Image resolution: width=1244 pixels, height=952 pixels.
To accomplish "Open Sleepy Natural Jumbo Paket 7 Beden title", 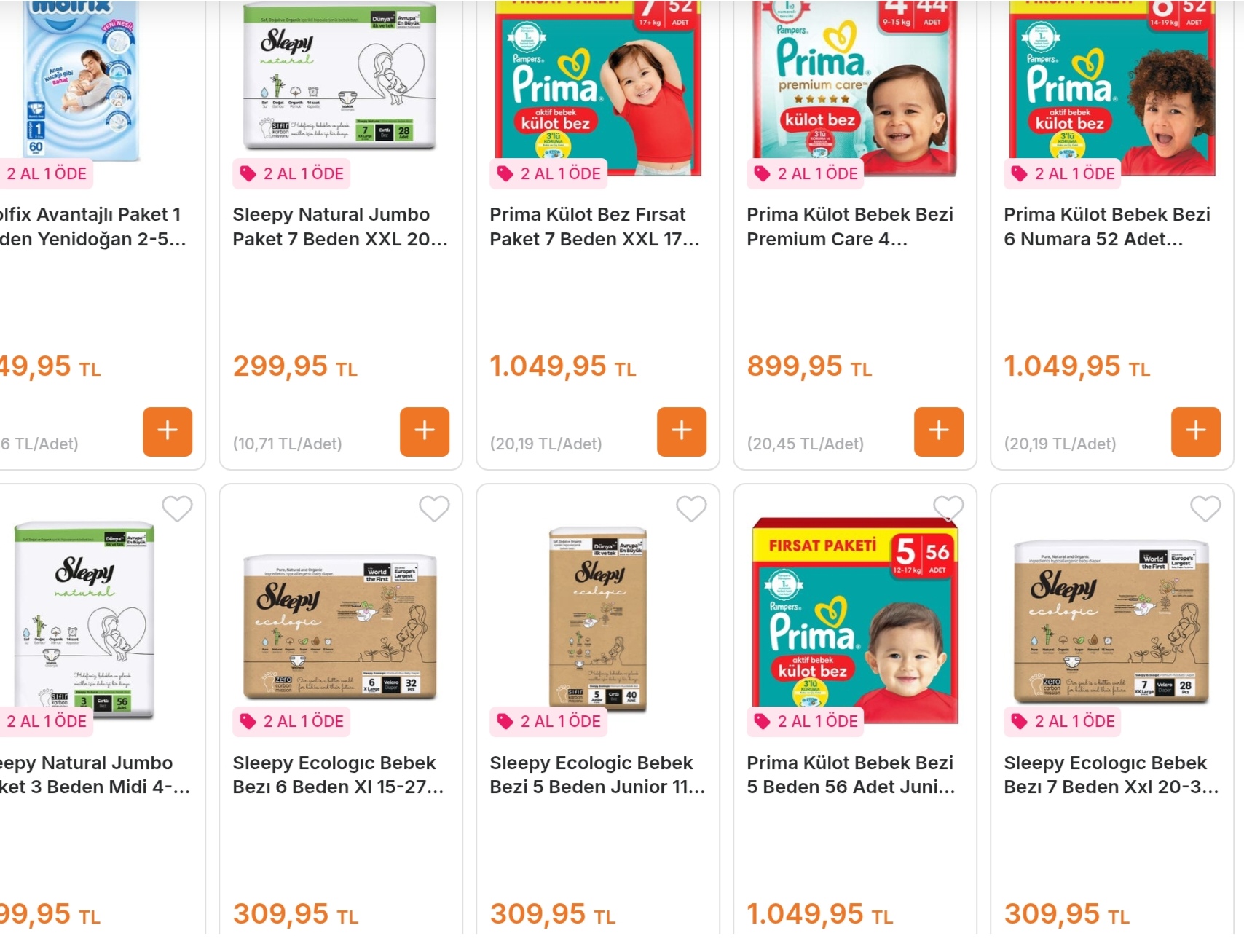I will click(339, 227).
